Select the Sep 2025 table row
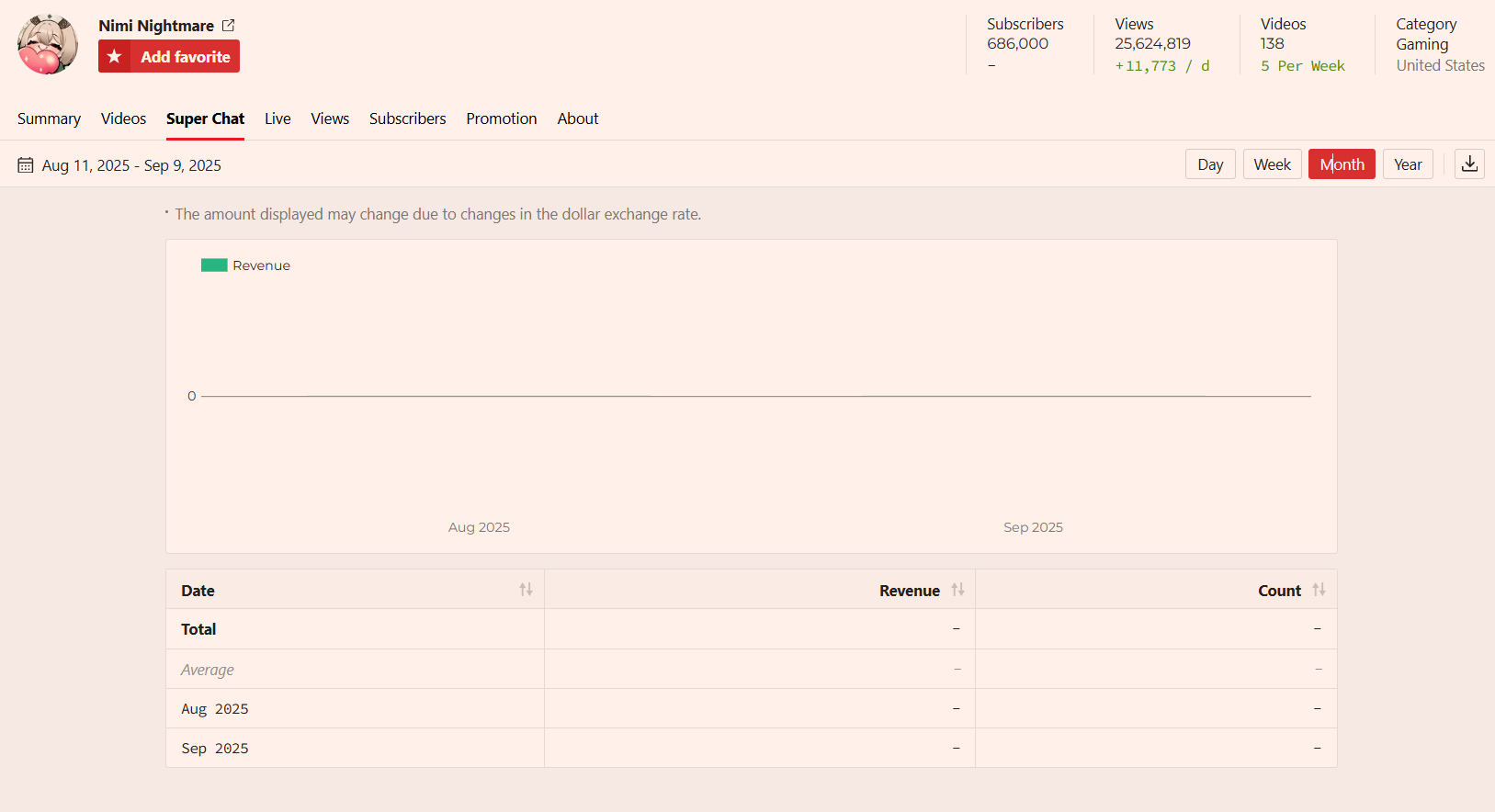Screen dimensions: 1495x812 point(751,748)
